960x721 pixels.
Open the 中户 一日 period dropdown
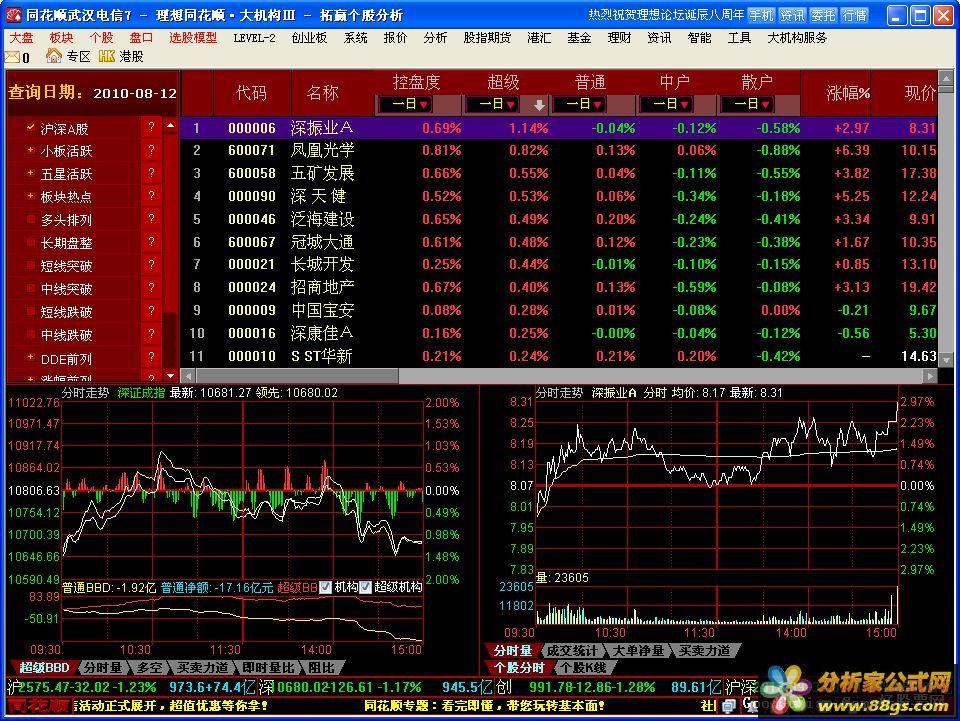666,105
